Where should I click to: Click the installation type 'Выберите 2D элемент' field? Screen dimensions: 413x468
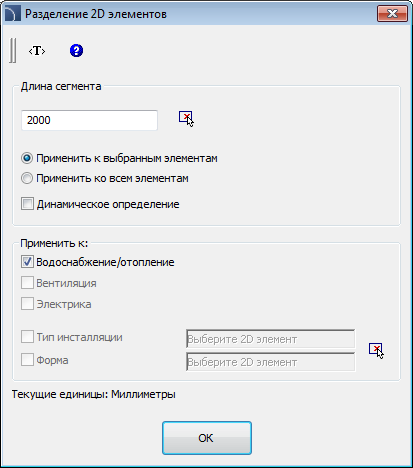271,339
